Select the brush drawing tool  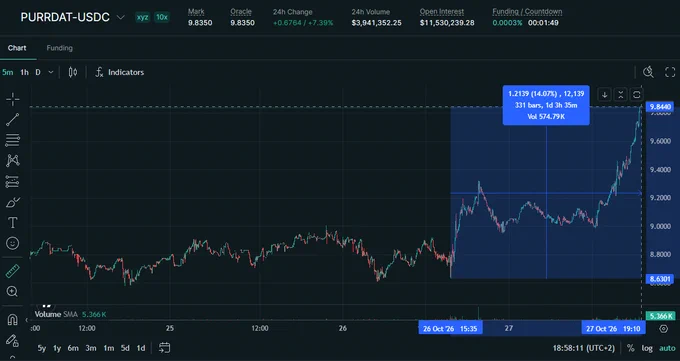[x=13, y=203]
